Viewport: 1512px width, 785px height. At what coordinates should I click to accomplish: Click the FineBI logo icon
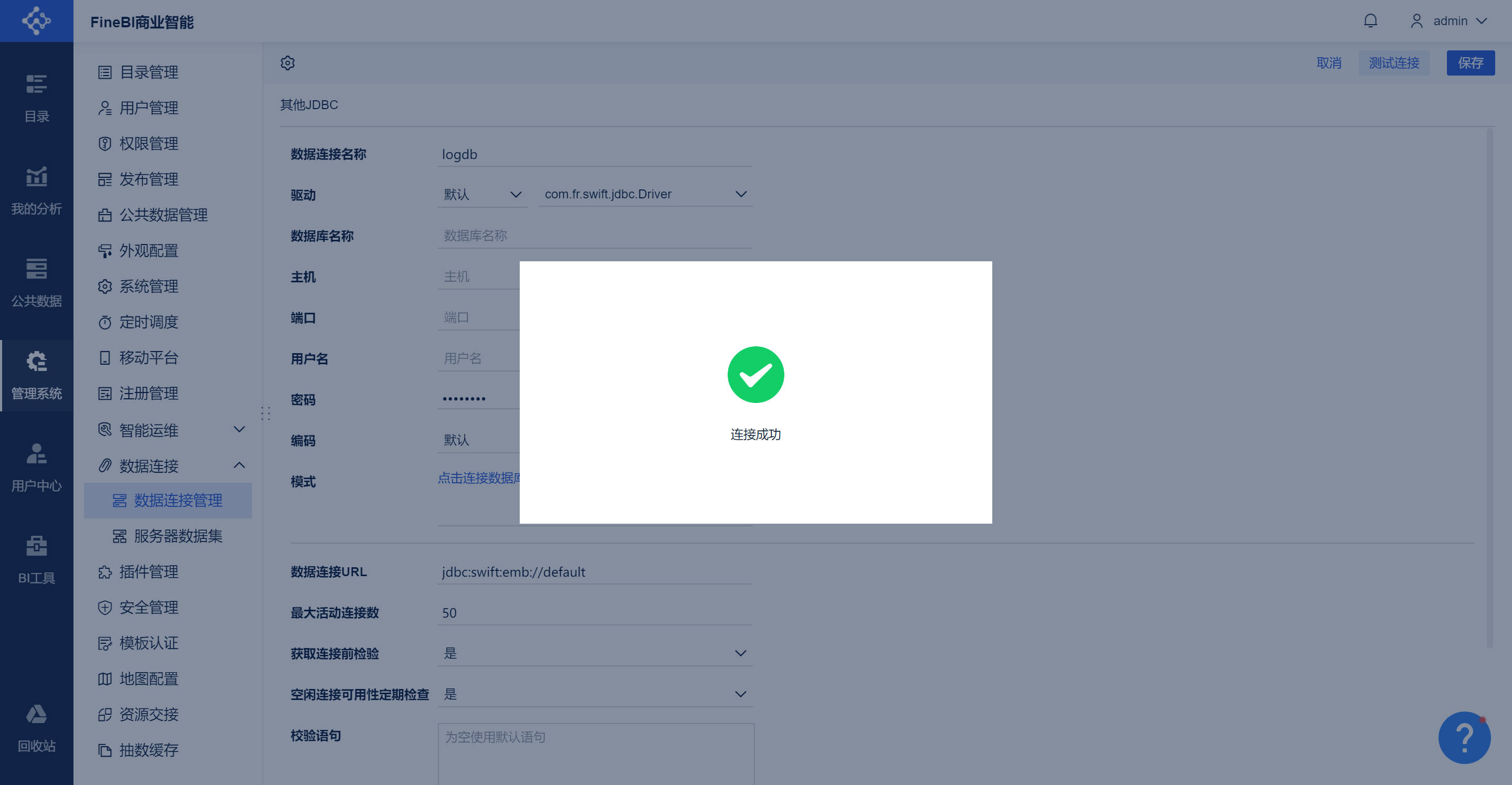[36, 20]
